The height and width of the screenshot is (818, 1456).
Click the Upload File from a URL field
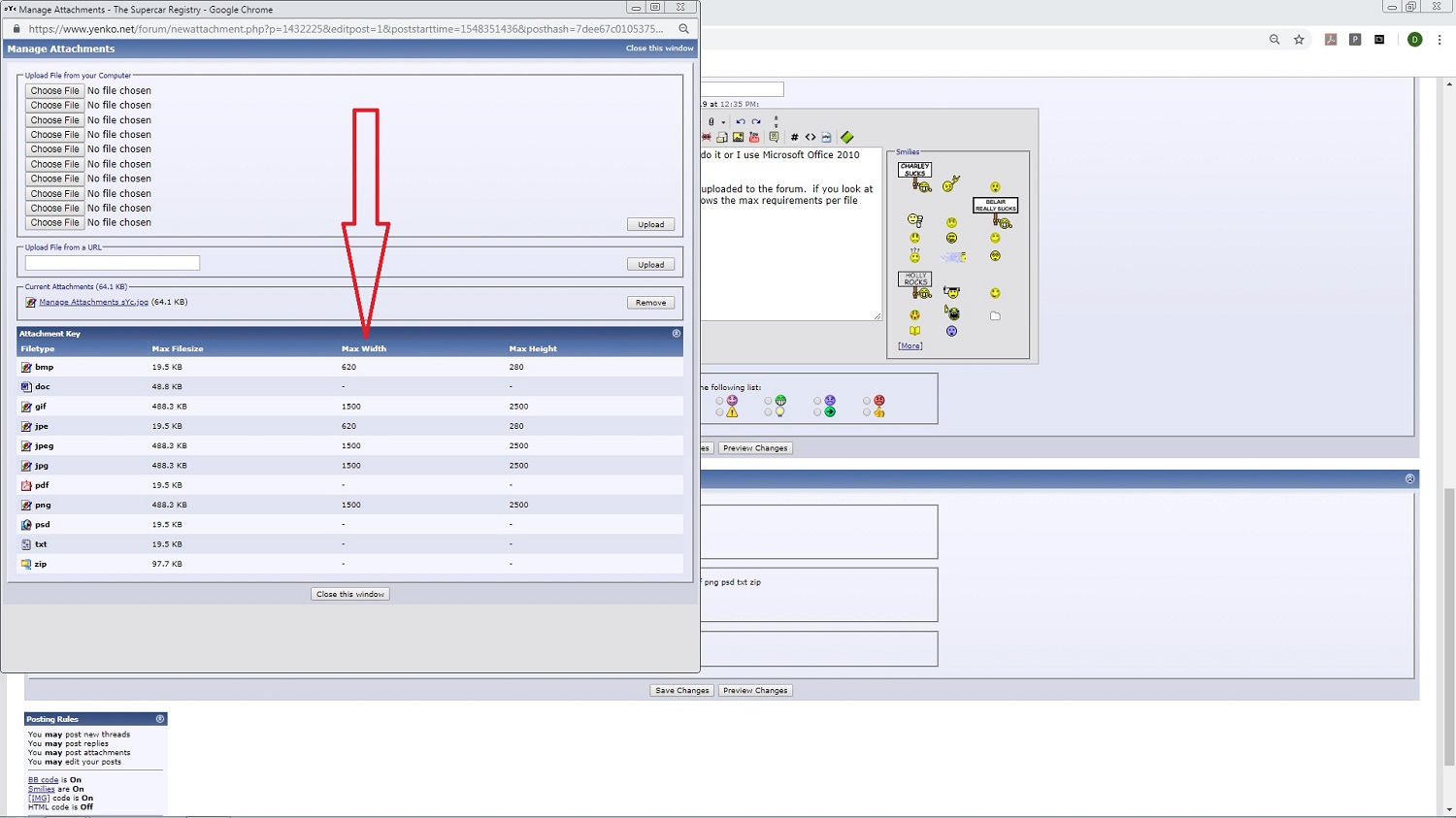[113, 263]
